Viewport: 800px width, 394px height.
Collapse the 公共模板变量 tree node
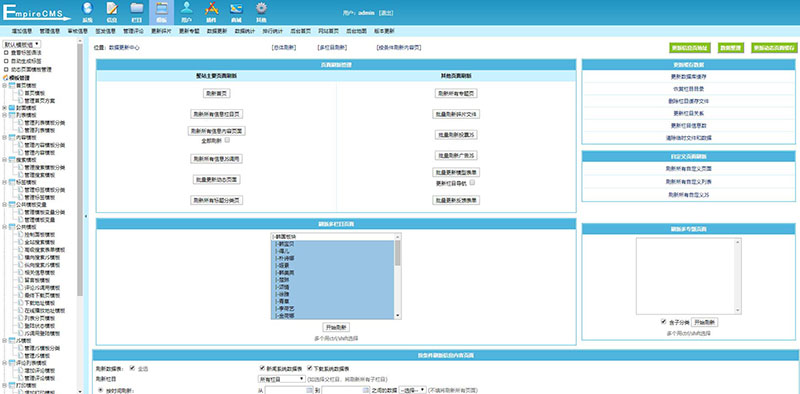coord(5,205)
